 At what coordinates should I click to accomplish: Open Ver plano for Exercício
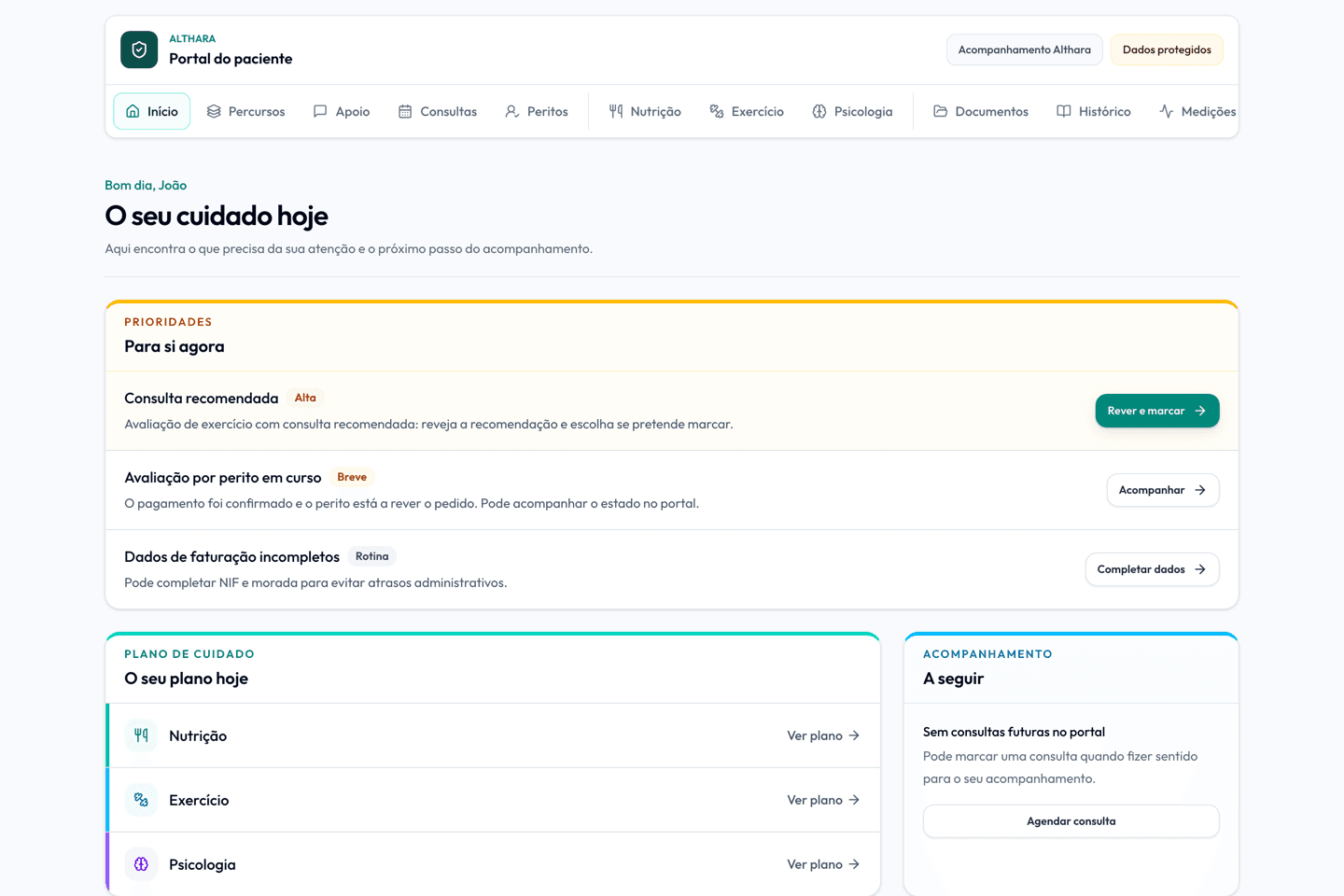point(823,800)
